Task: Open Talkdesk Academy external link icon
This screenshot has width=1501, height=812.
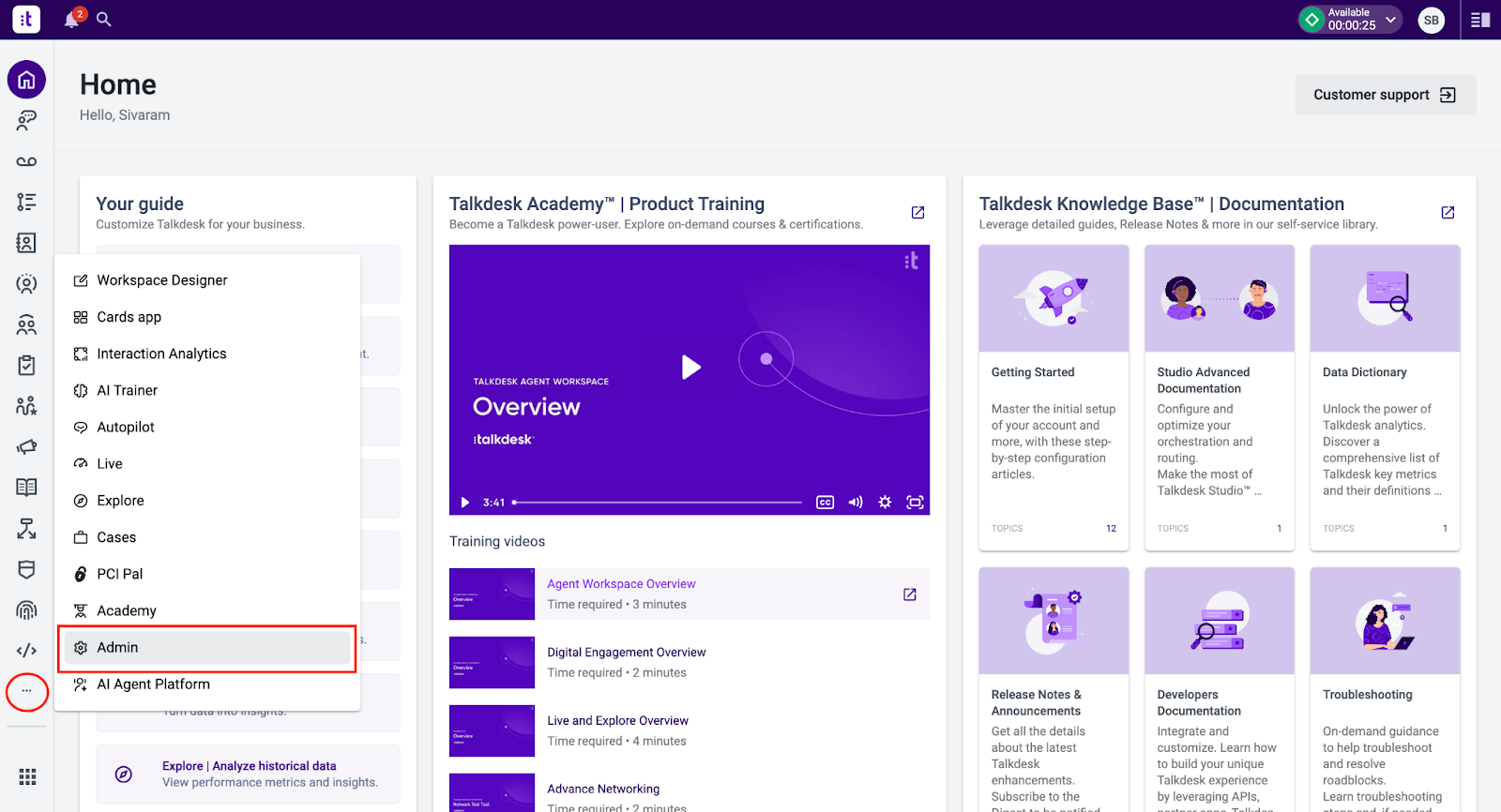Action: coord(917,213)
